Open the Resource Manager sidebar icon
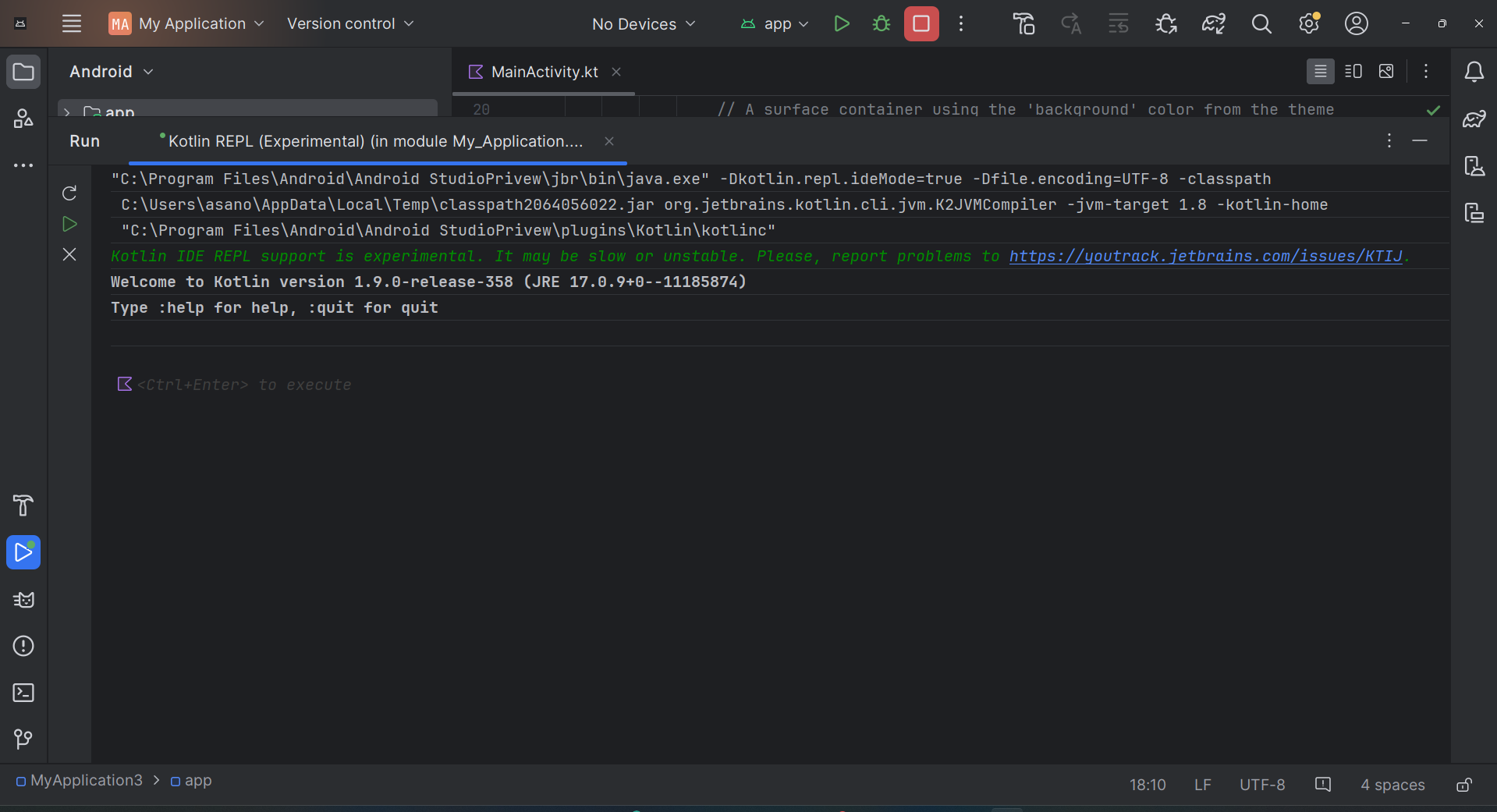This screenshot has width=1497, height=812. point(23,119)
